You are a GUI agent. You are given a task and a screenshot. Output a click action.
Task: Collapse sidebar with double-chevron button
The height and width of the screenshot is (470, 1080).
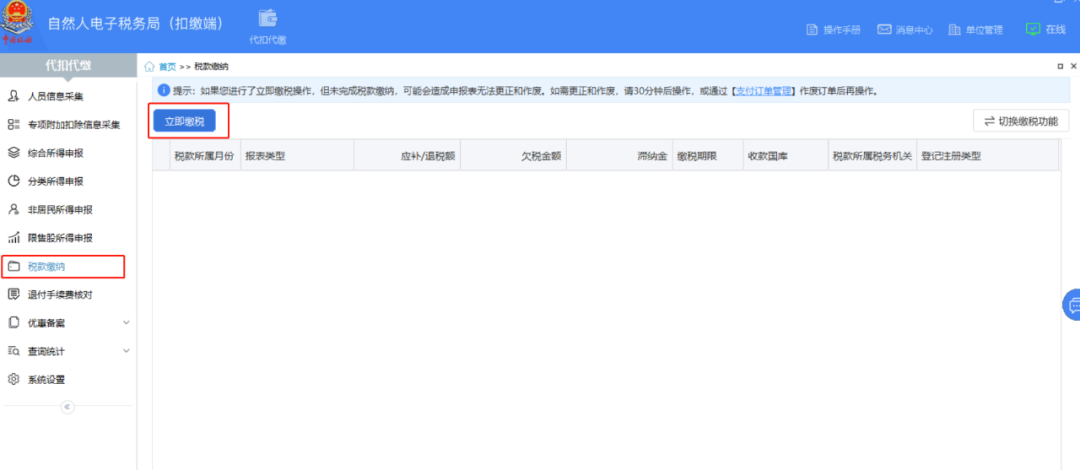[68, 407]
